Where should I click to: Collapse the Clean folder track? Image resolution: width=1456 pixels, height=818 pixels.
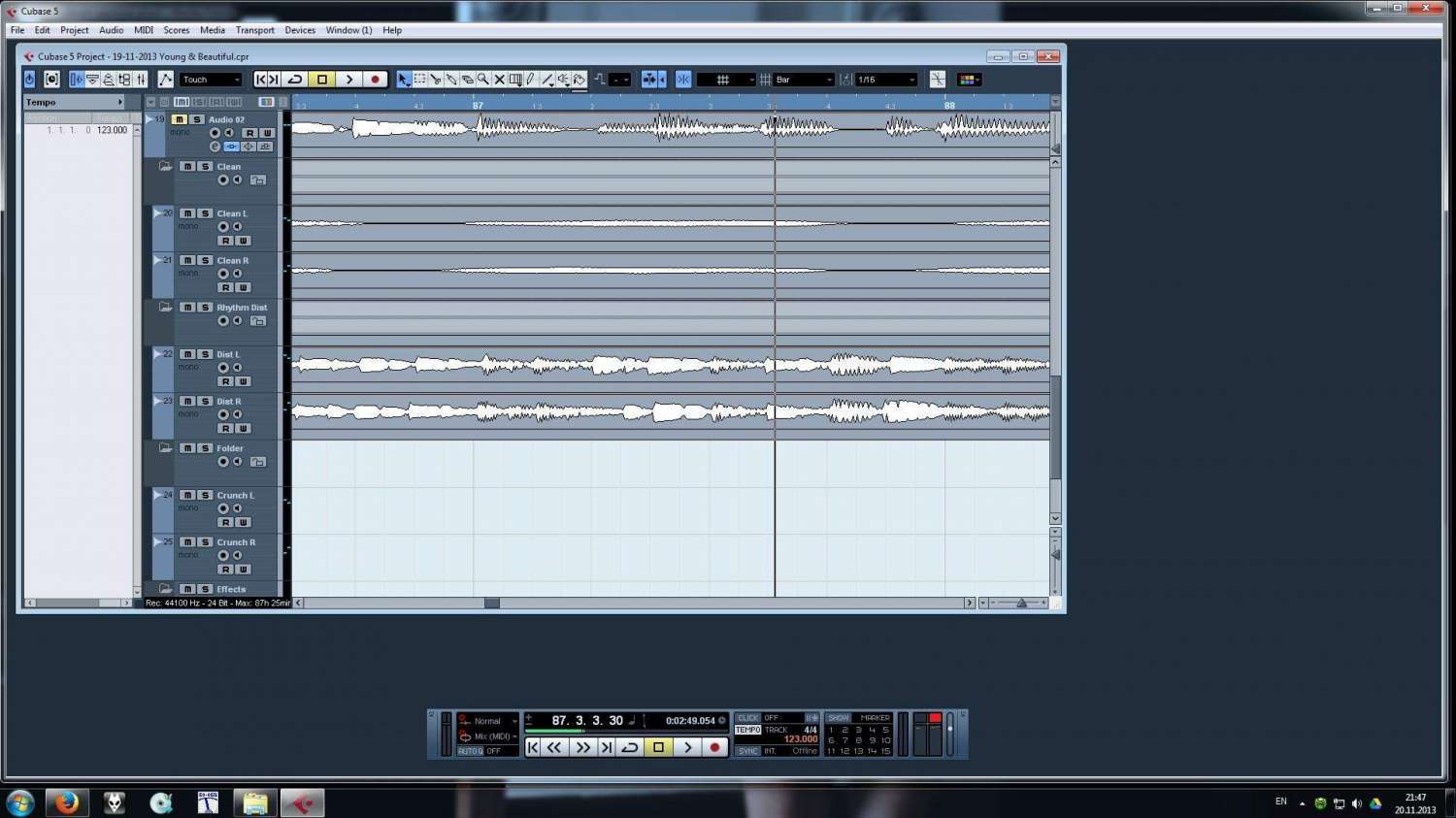click(x=165, y=166)
